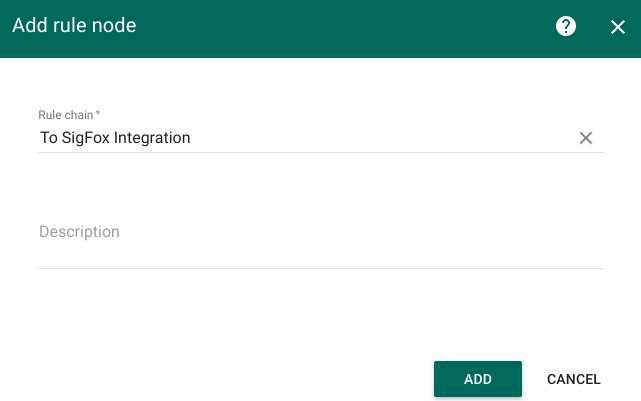Dismiss dialog using the header X icon
The width and height of the screenshot is (641, 401).
coord(618,27)
